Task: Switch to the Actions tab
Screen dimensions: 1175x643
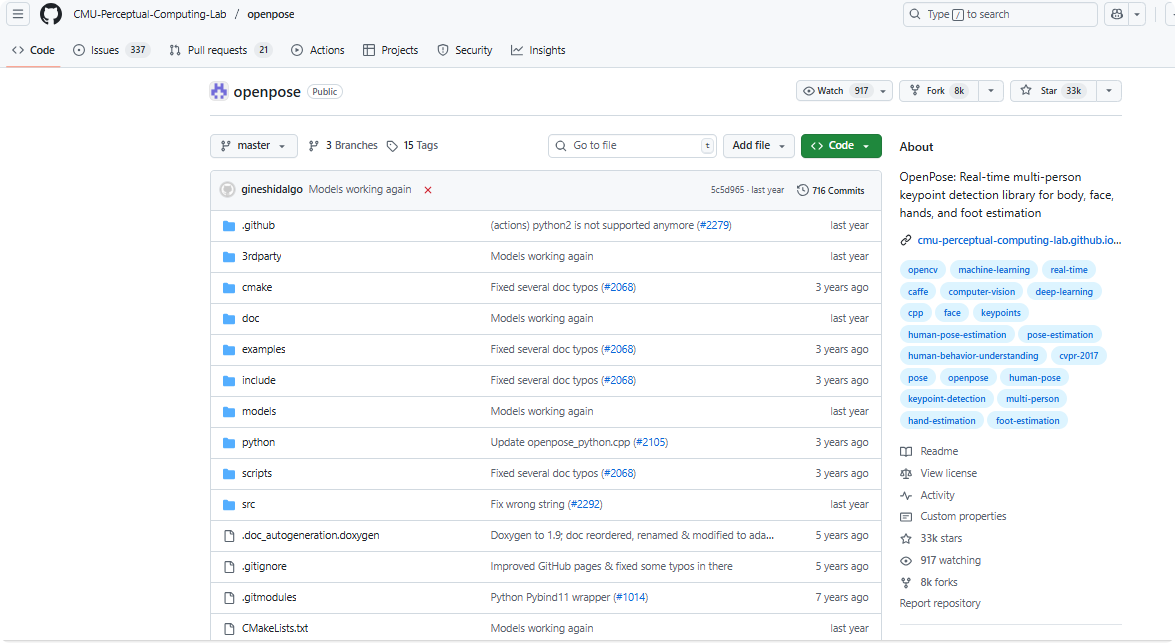Action: [x=318, y=50]
